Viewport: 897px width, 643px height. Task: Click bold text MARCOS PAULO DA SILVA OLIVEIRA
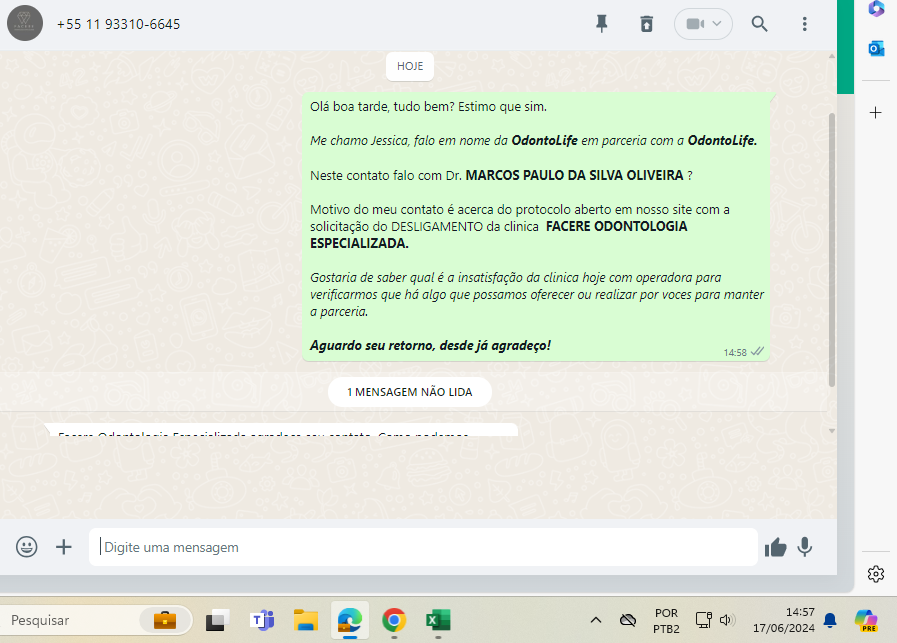point(574,176)
